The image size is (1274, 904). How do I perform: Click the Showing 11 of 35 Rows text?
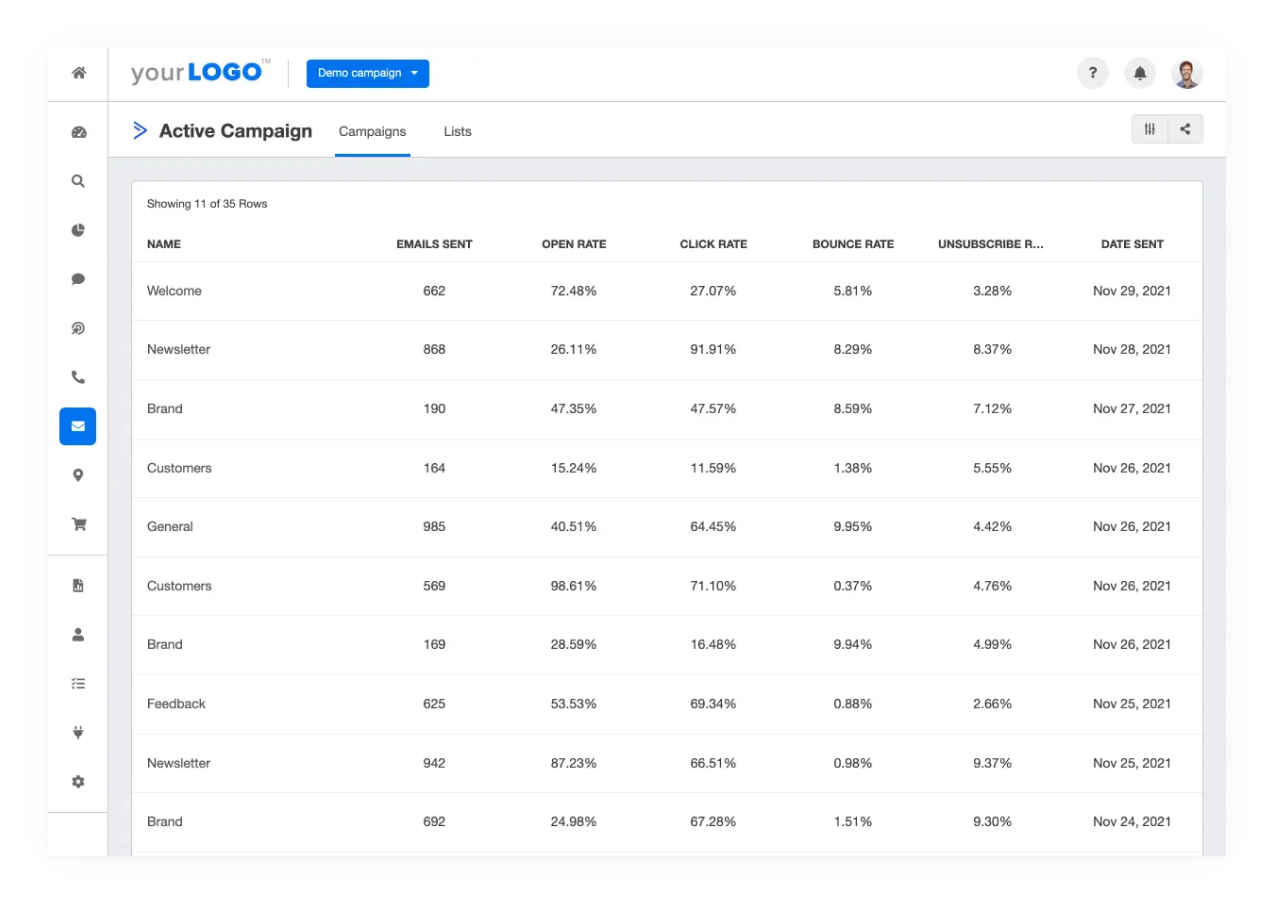tap(207, 204)
